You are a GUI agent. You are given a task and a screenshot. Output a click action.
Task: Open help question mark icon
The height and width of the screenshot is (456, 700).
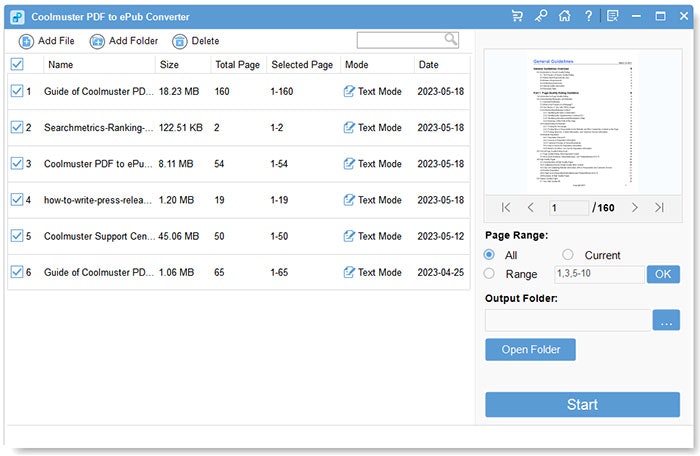(x=588, y=17)
